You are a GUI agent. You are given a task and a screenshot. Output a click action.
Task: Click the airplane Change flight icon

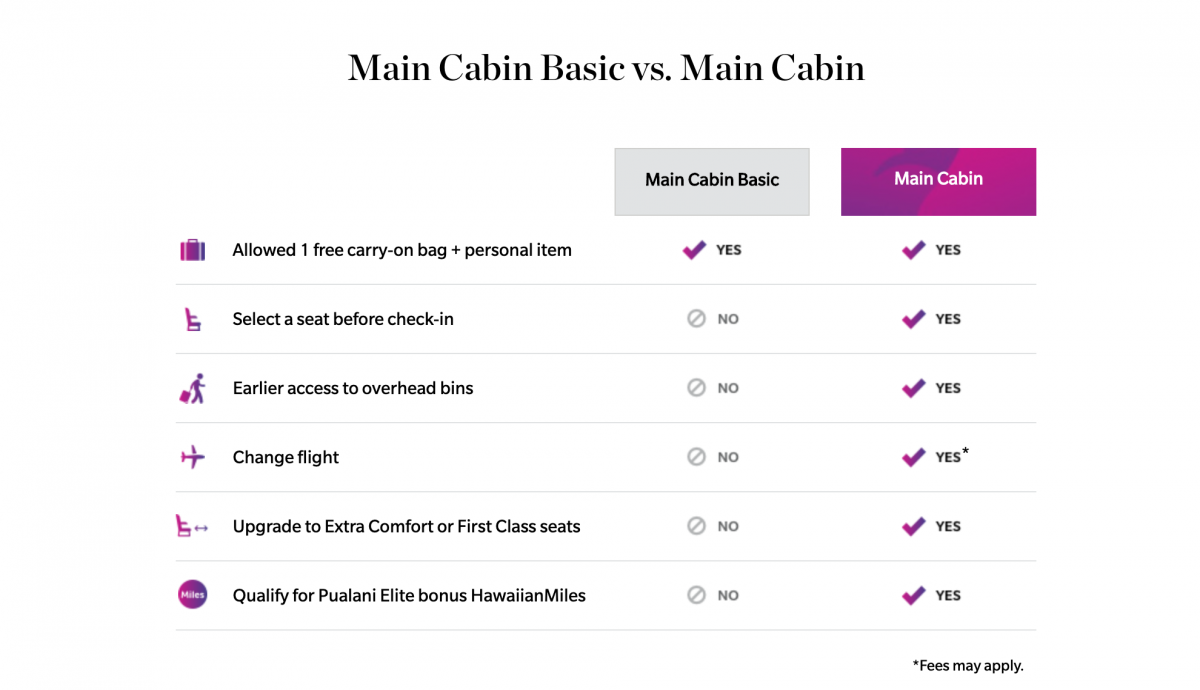(x=192, y=457)
